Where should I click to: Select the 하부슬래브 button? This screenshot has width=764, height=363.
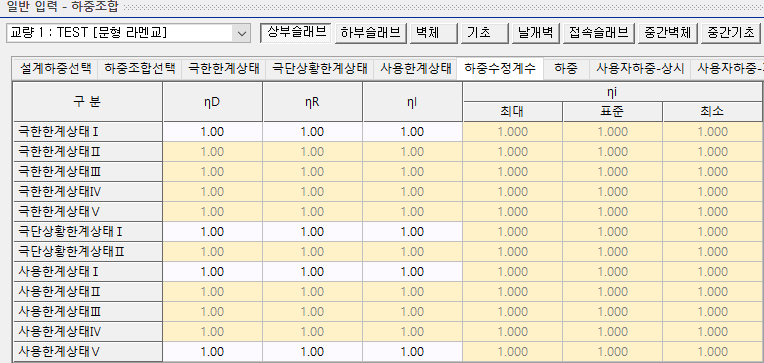(371, 33)
